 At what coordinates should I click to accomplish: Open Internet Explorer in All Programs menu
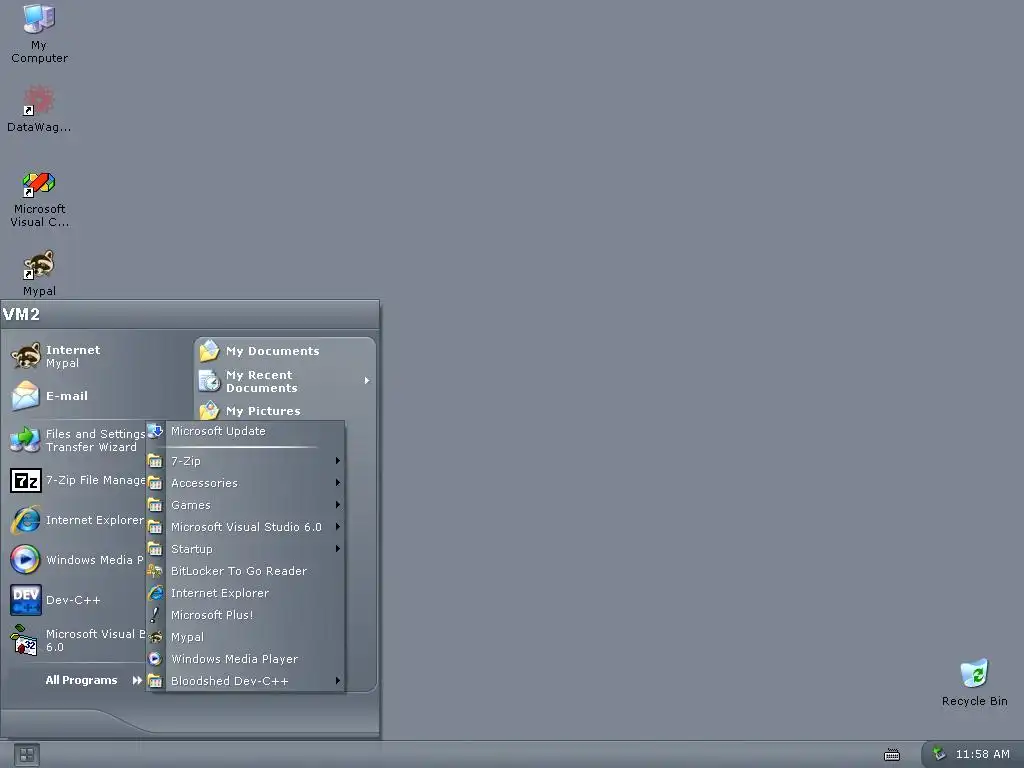pos(246,593)
